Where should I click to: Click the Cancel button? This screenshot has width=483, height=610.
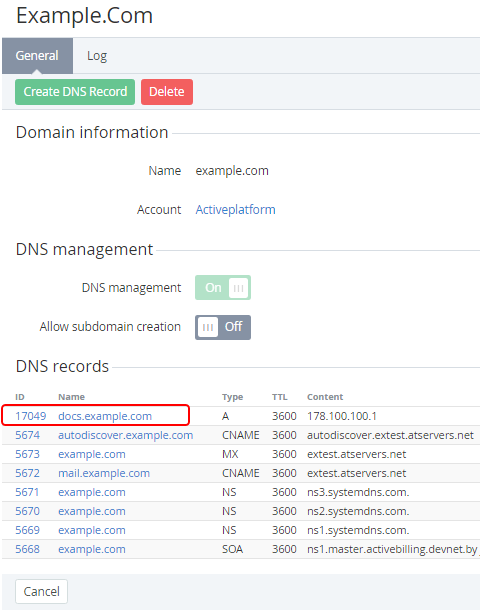42,591
